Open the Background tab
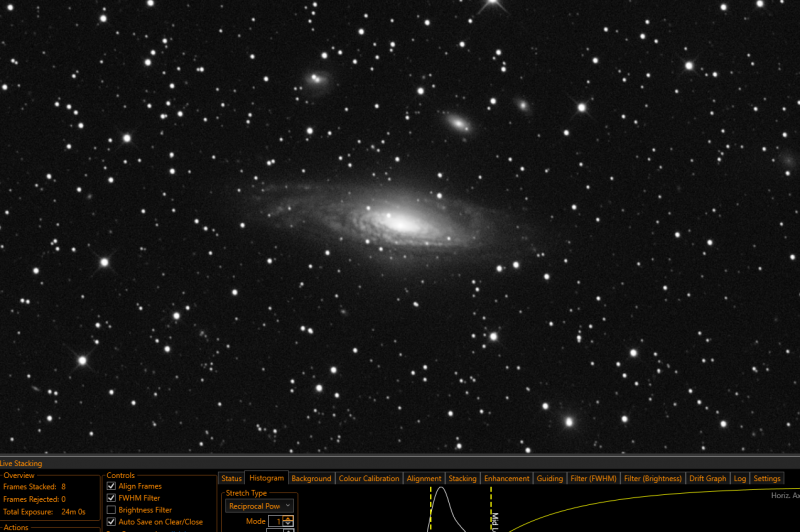The height and width of the screenshot is (532, 800). (311, 478)
